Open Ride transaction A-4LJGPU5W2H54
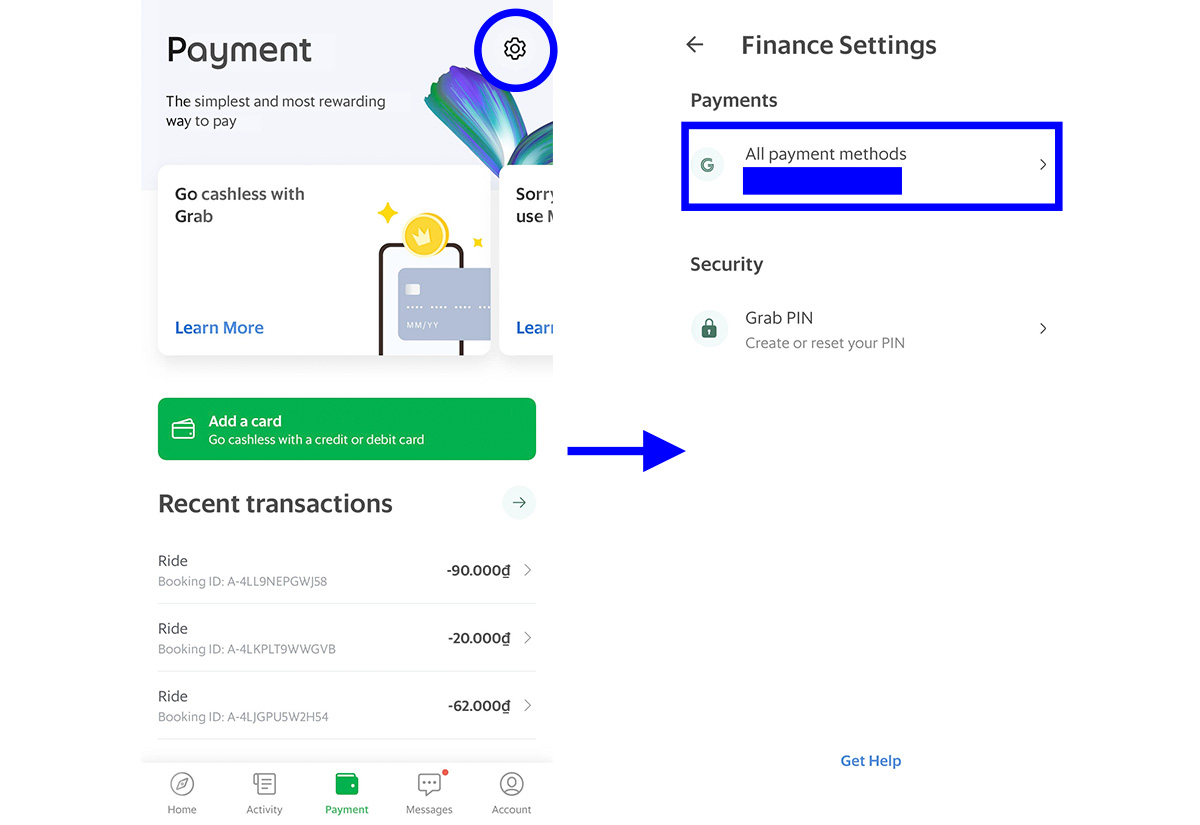This screenshot has height=825, width=1200. click(347, 706)
